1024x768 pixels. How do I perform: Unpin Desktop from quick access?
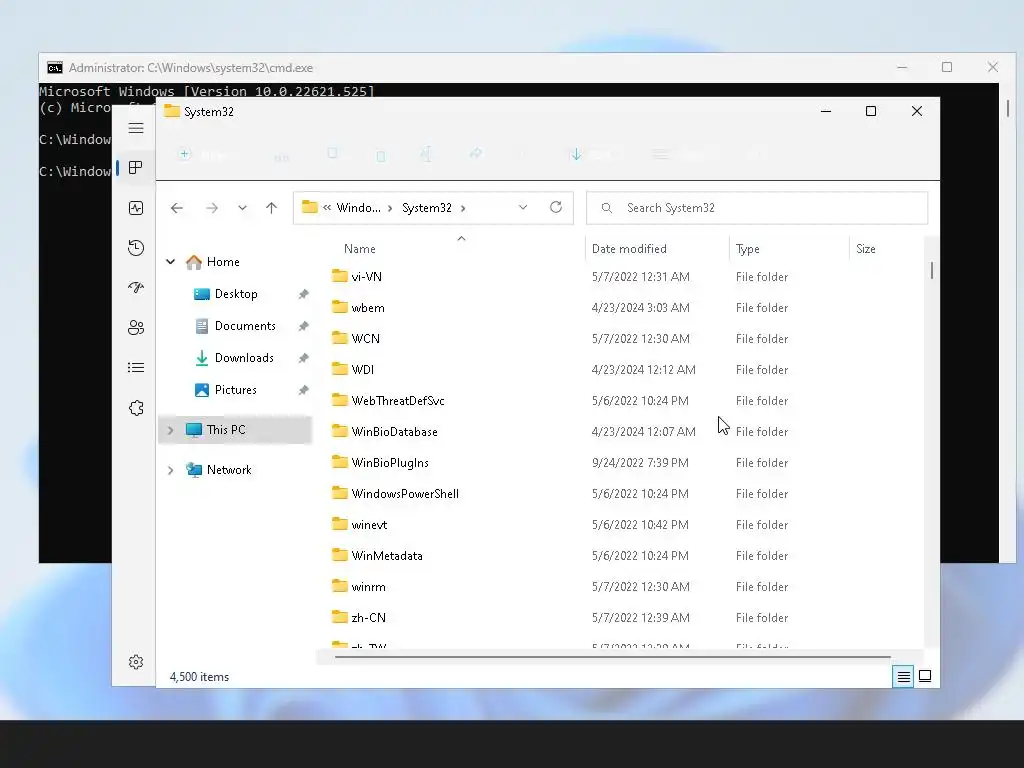[304, 294]
